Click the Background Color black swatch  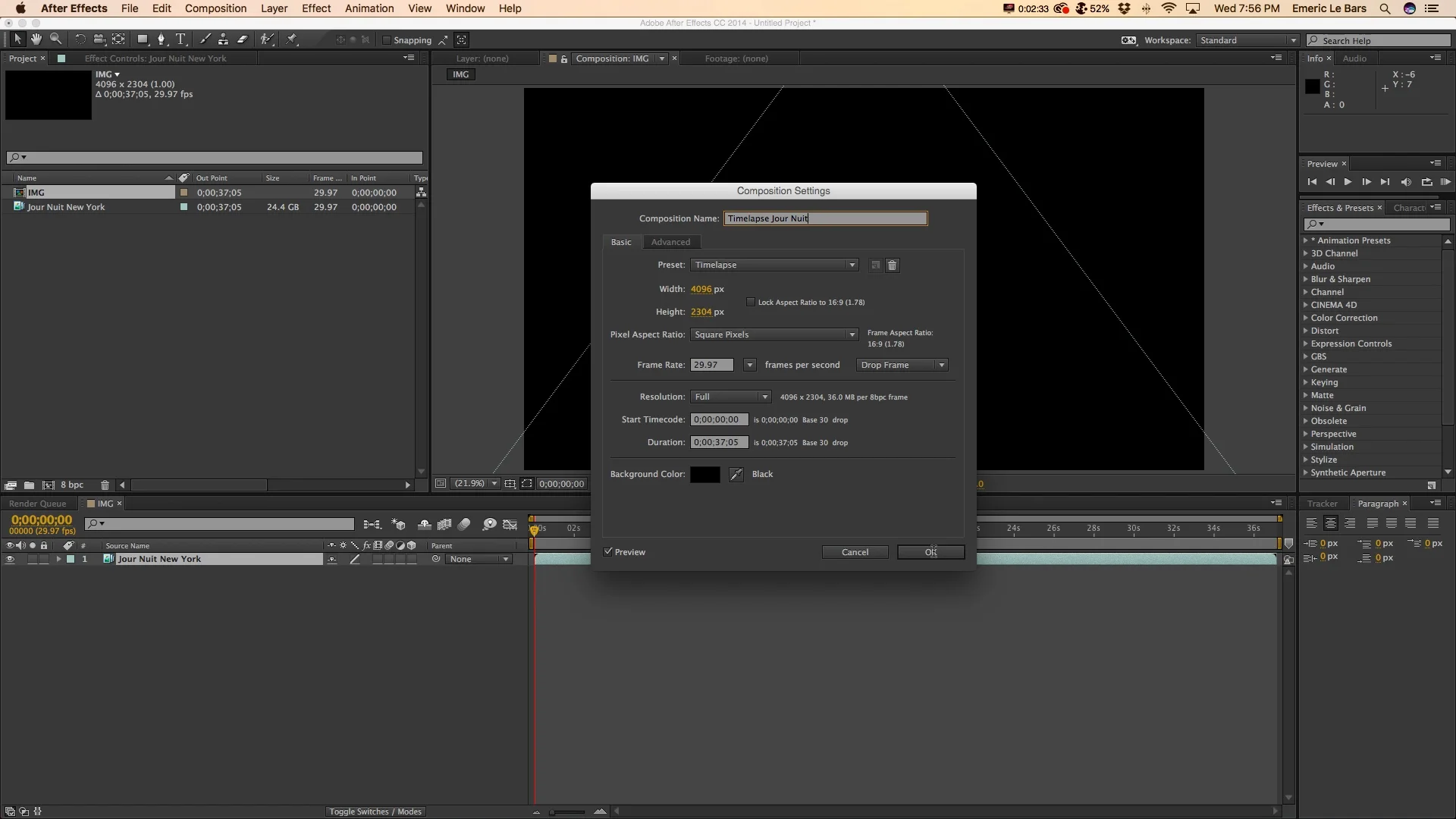tap(704, 475)
